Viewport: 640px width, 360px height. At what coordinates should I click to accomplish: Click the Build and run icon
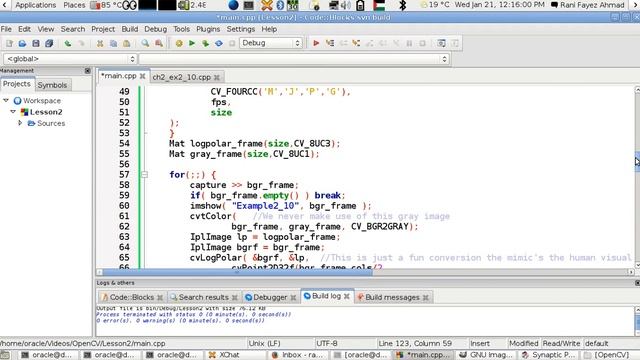[205, 43]
